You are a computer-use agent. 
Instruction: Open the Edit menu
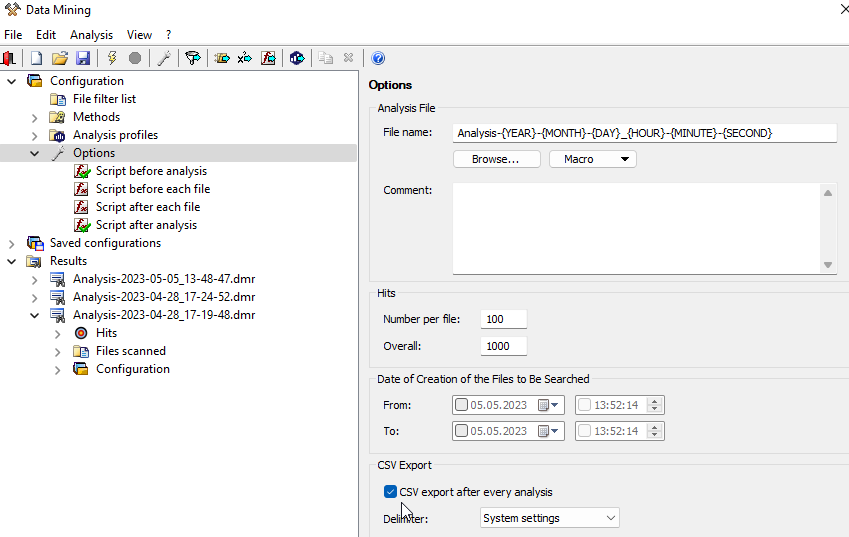click(x=46, y=35)
